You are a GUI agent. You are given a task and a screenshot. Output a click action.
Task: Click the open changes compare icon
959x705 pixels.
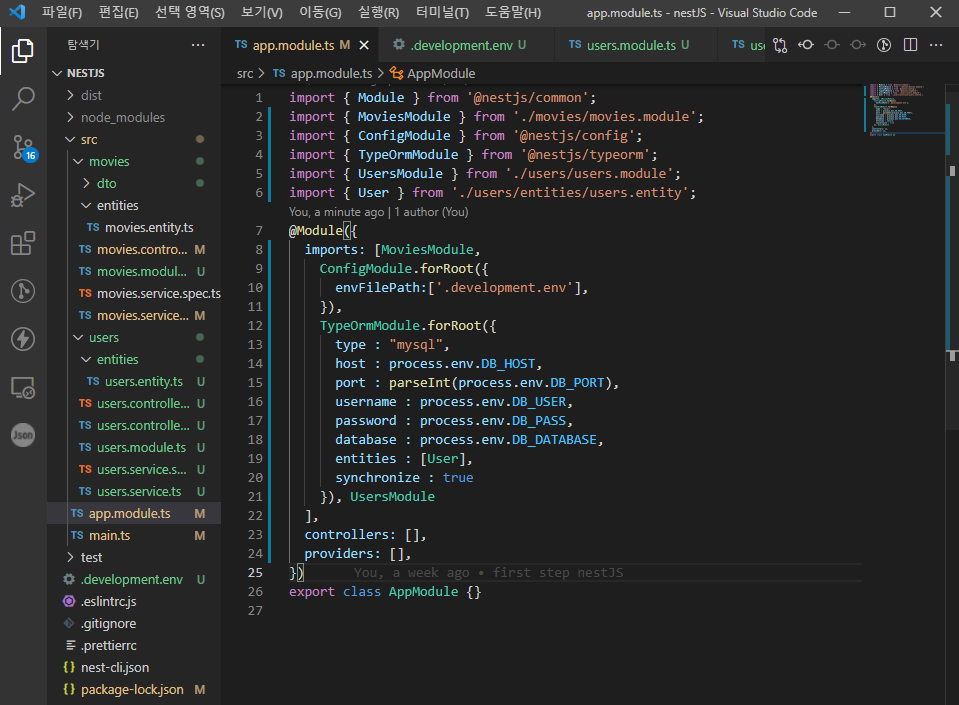tap(780, 45)
